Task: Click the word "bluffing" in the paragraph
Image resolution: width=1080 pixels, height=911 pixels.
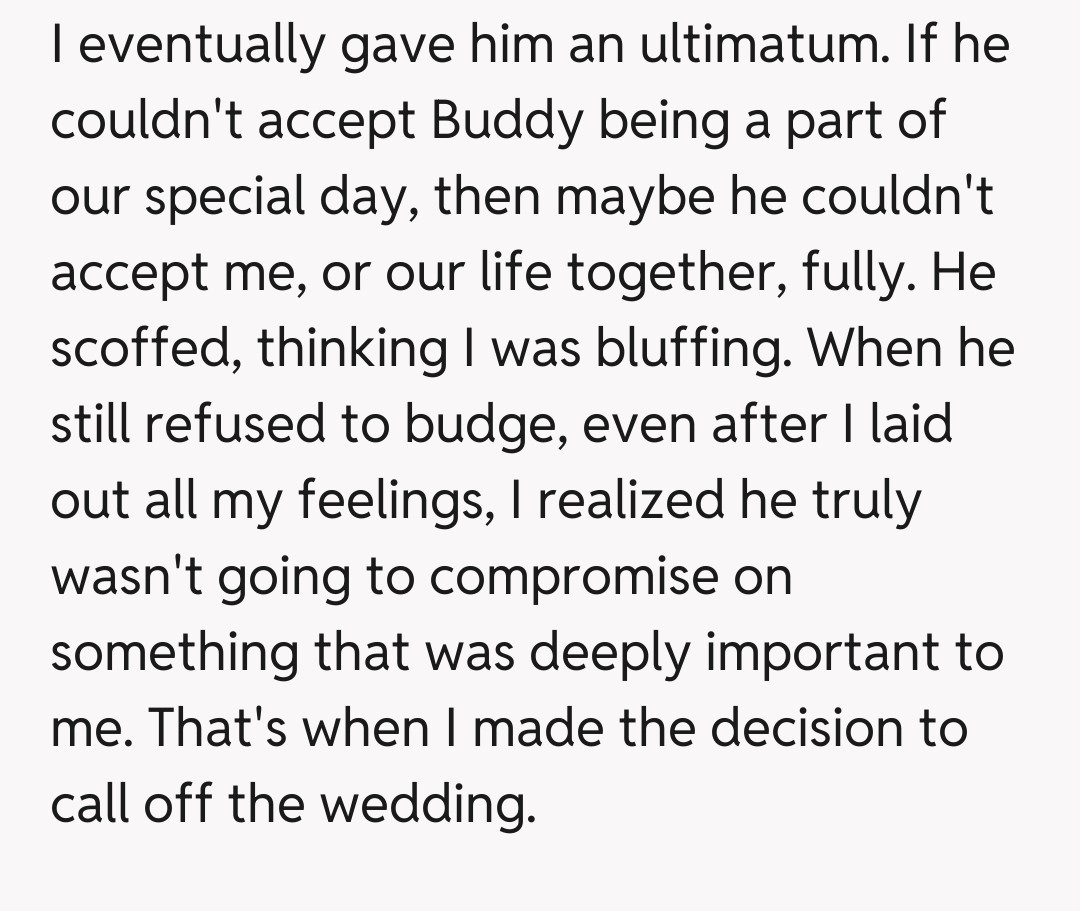Action: 689,350
